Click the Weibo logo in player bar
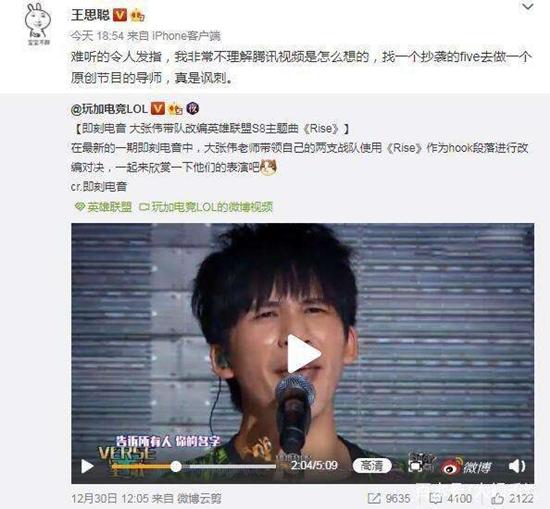This screenshot has height=509, width=550. (x=466, y=467)
